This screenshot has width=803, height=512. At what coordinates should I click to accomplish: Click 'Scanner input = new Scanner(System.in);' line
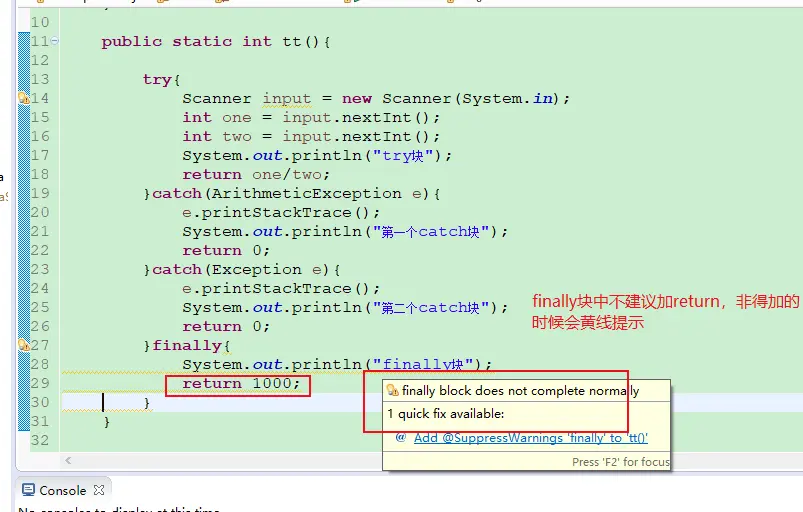(x=376, y=98)
